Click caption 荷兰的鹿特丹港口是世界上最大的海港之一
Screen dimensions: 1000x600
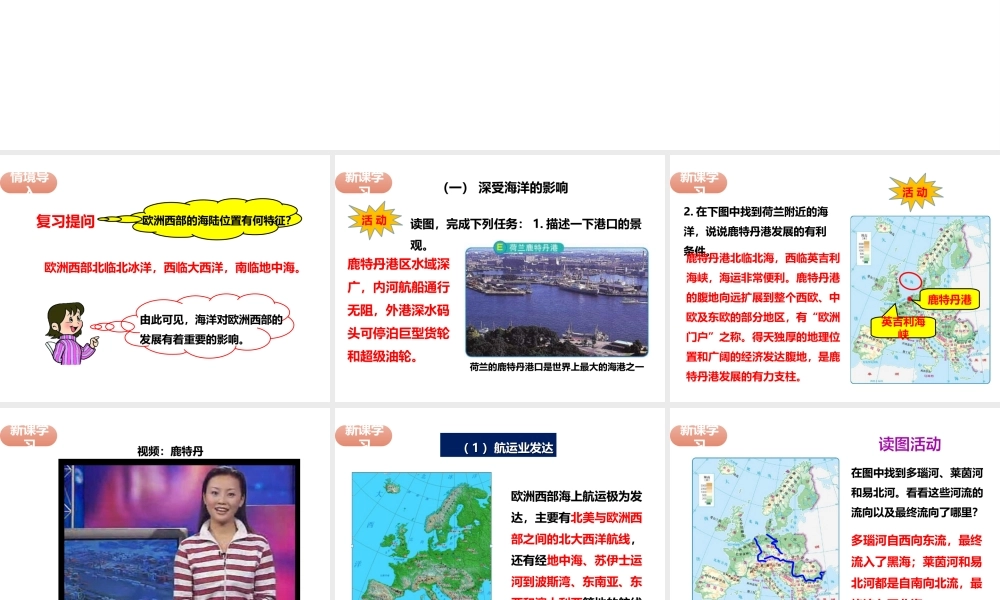(557, 367)
